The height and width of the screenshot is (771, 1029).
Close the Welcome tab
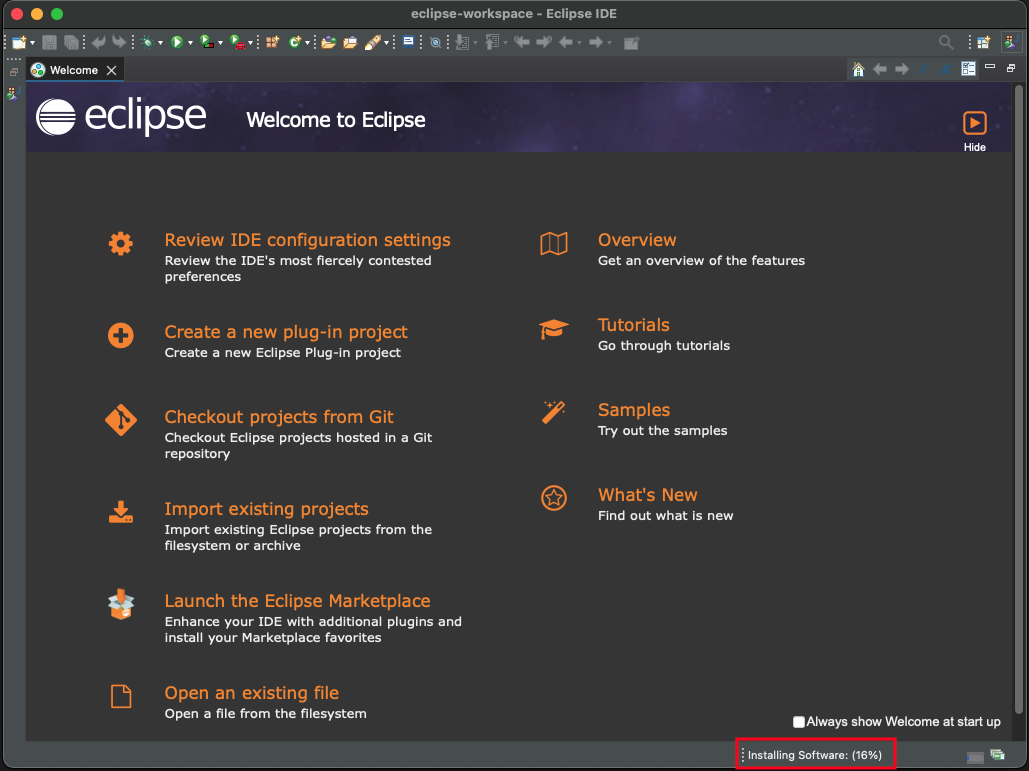pyautogui.click(x=112, y=70)
